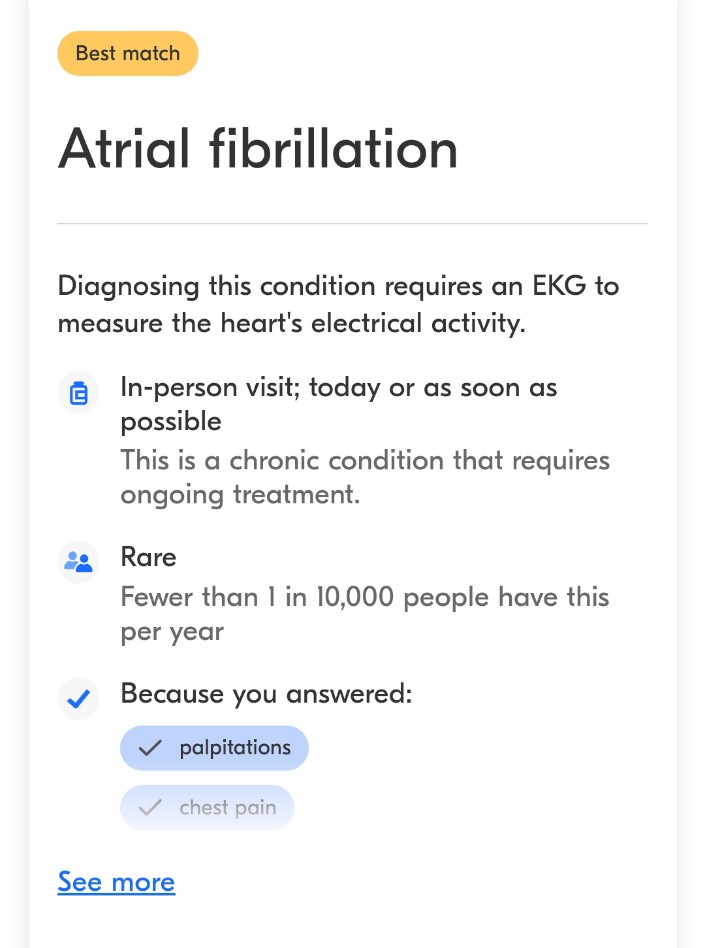Toggle the palpitations answer chip
The image size is (705, 948).
pos(214,748)
